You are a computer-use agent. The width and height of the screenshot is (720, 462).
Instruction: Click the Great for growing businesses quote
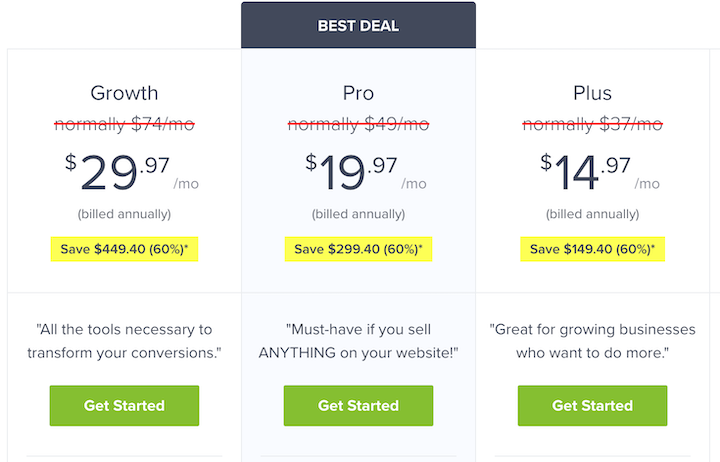[592, 341]
